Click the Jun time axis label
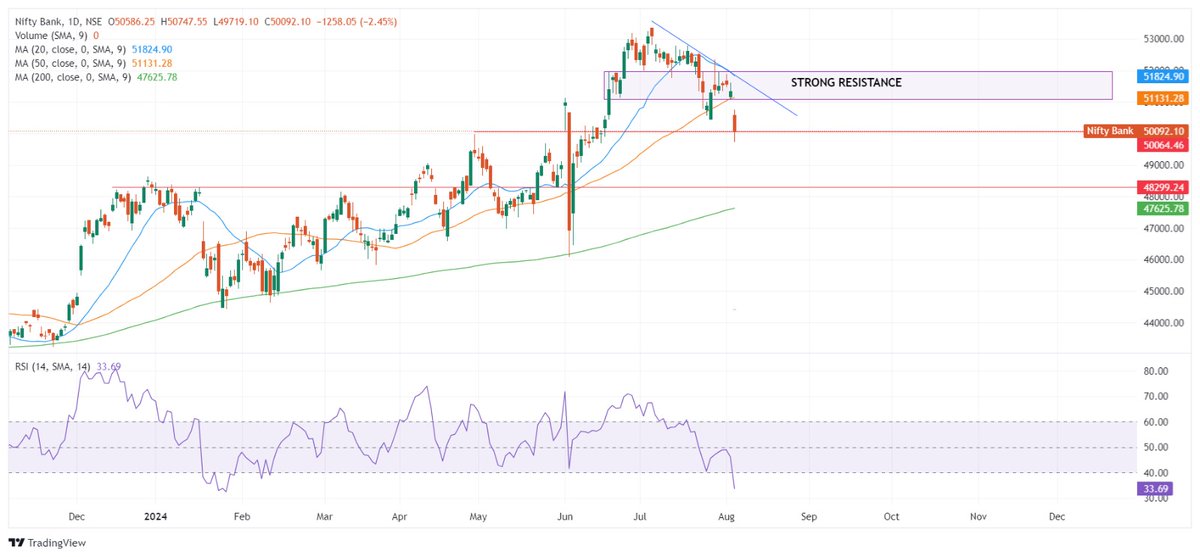Viewport: 1200px width, 557px height. [564, 519]
